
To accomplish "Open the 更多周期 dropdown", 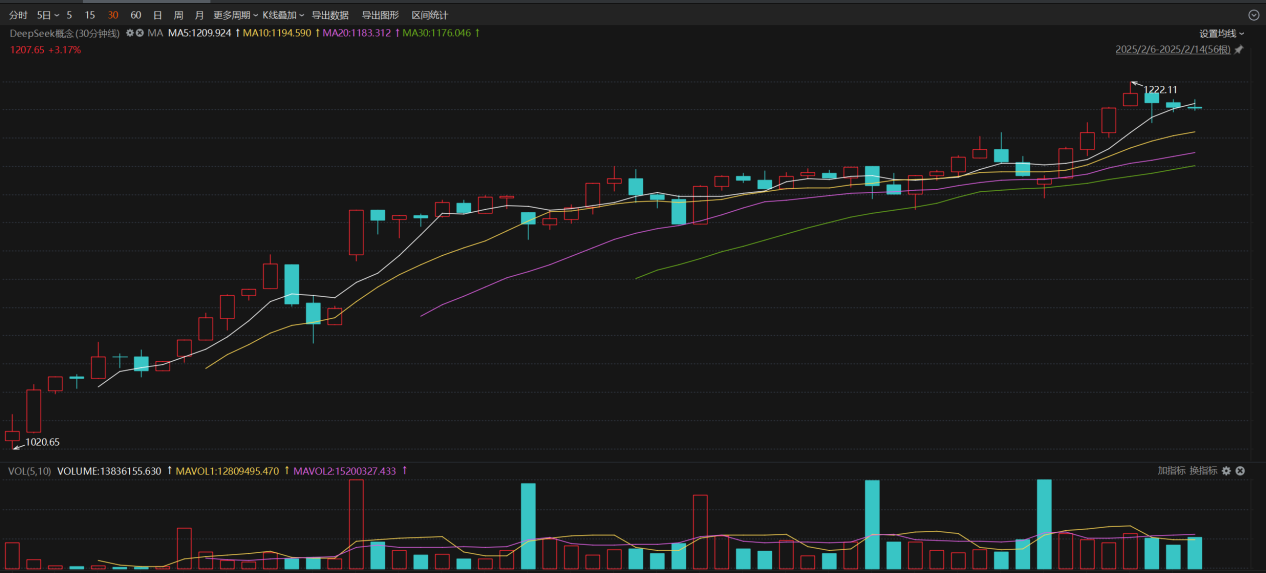I will click(x=235, y=15).
